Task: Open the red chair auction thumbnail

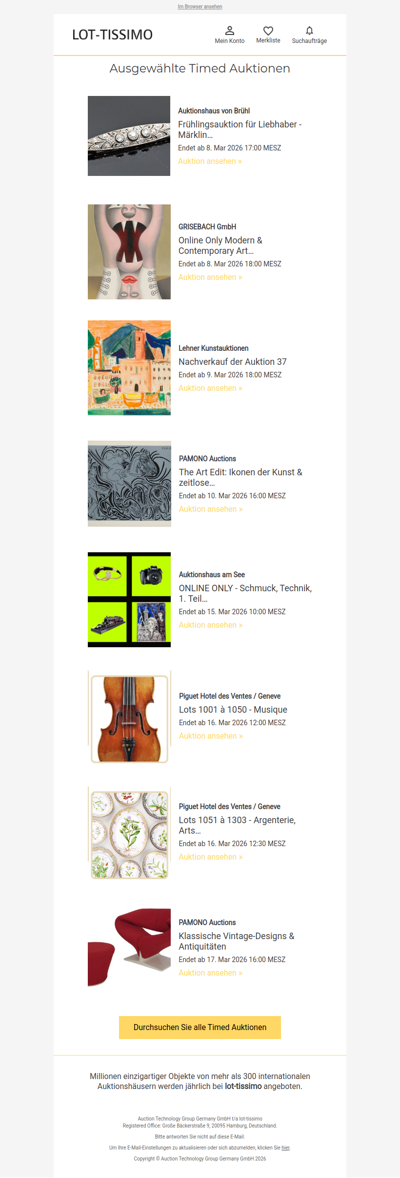Action: click(x=129, y=948)
